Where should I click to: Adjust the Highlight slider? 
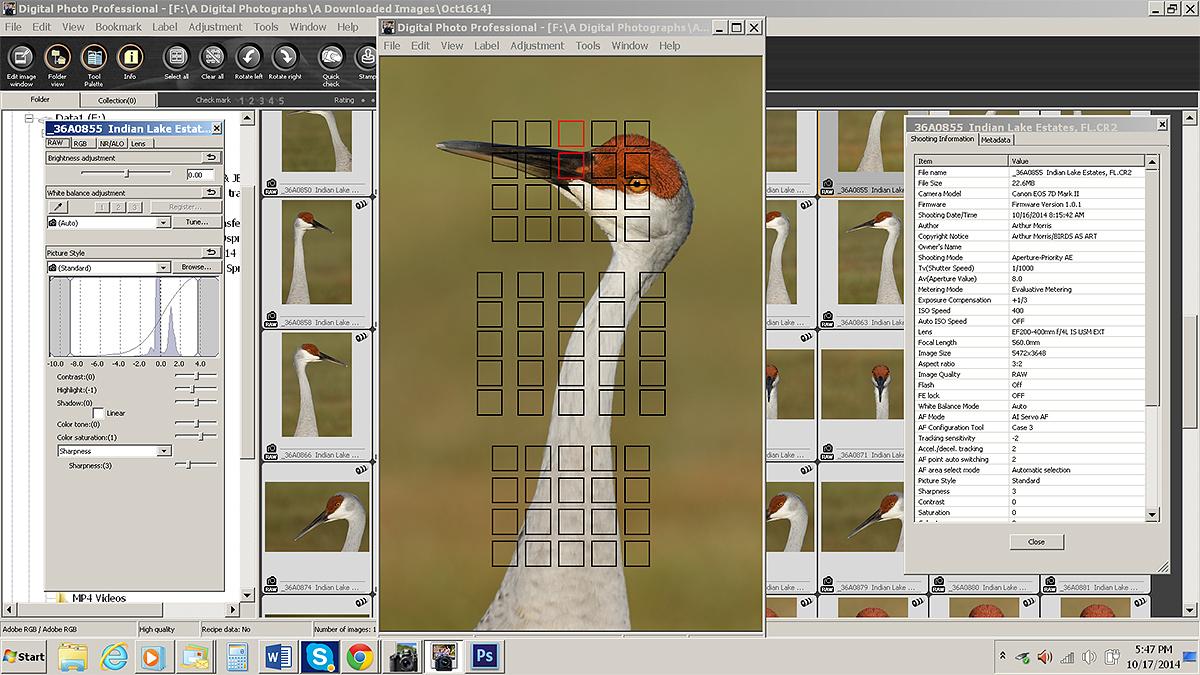tap(196, 389)
